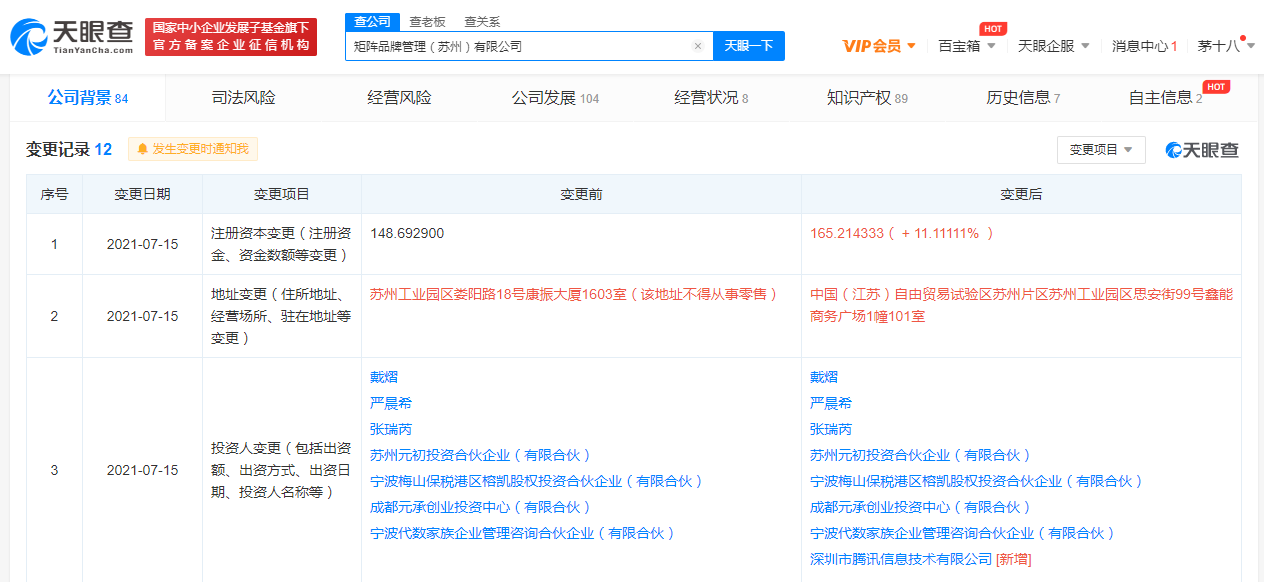Click the old address 苏州工业园区娄阳路18号 text
The width and height of the screenshot is (1264, 582).
click(x=574, y=294)
